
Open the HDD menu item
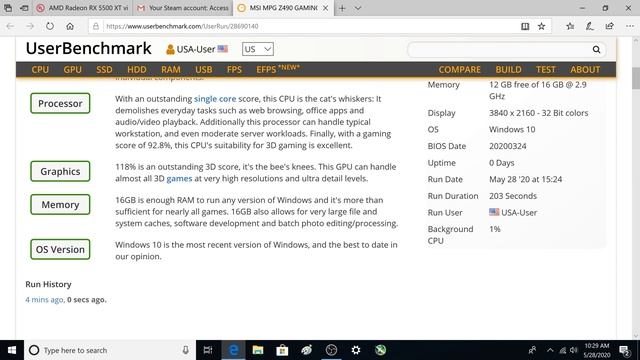[137, 69]
